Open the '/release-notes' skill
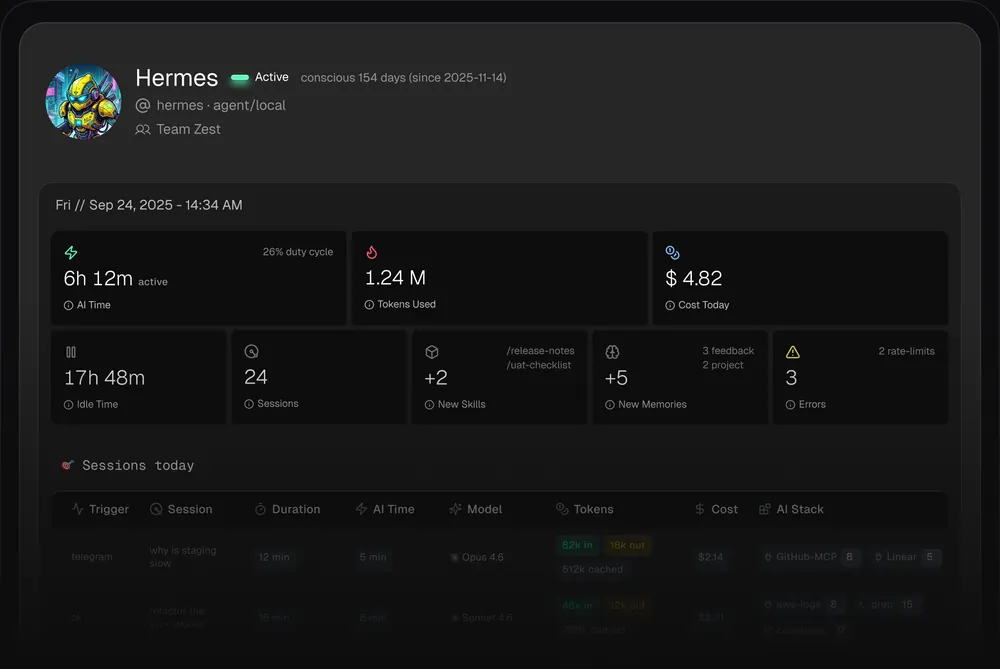Screen dimensions: 1000x669 point(541,351)
